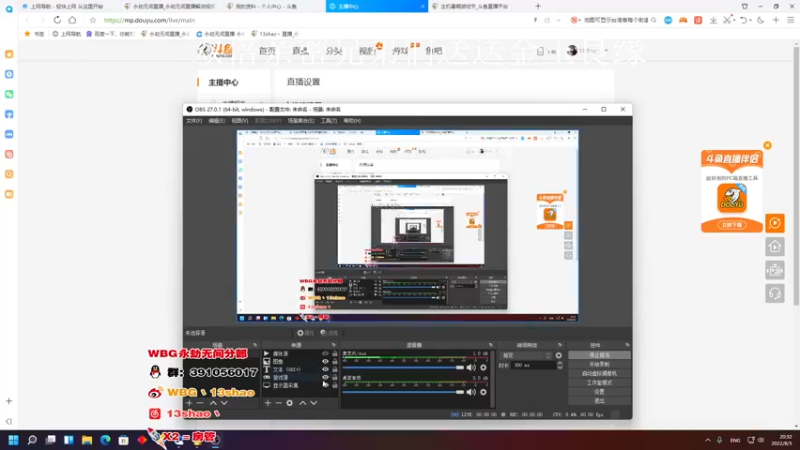Undock the 混音器 panel with its header icon

pyautogui.click(x=491, y=345)
